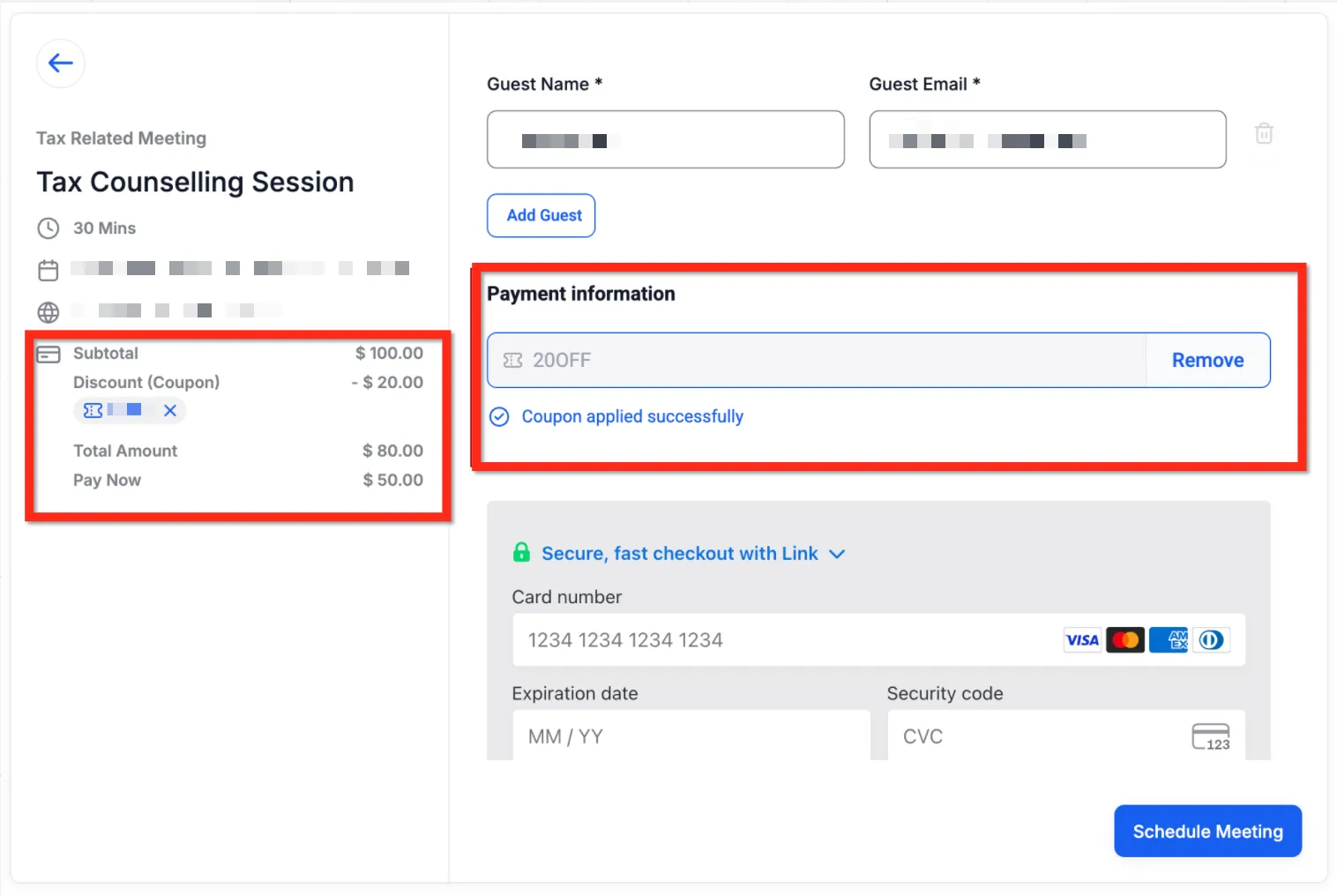The width and height of the screenshot is (1337, 896).
Task: Click the Visa card logo
Action: [x=1082, y=640]
